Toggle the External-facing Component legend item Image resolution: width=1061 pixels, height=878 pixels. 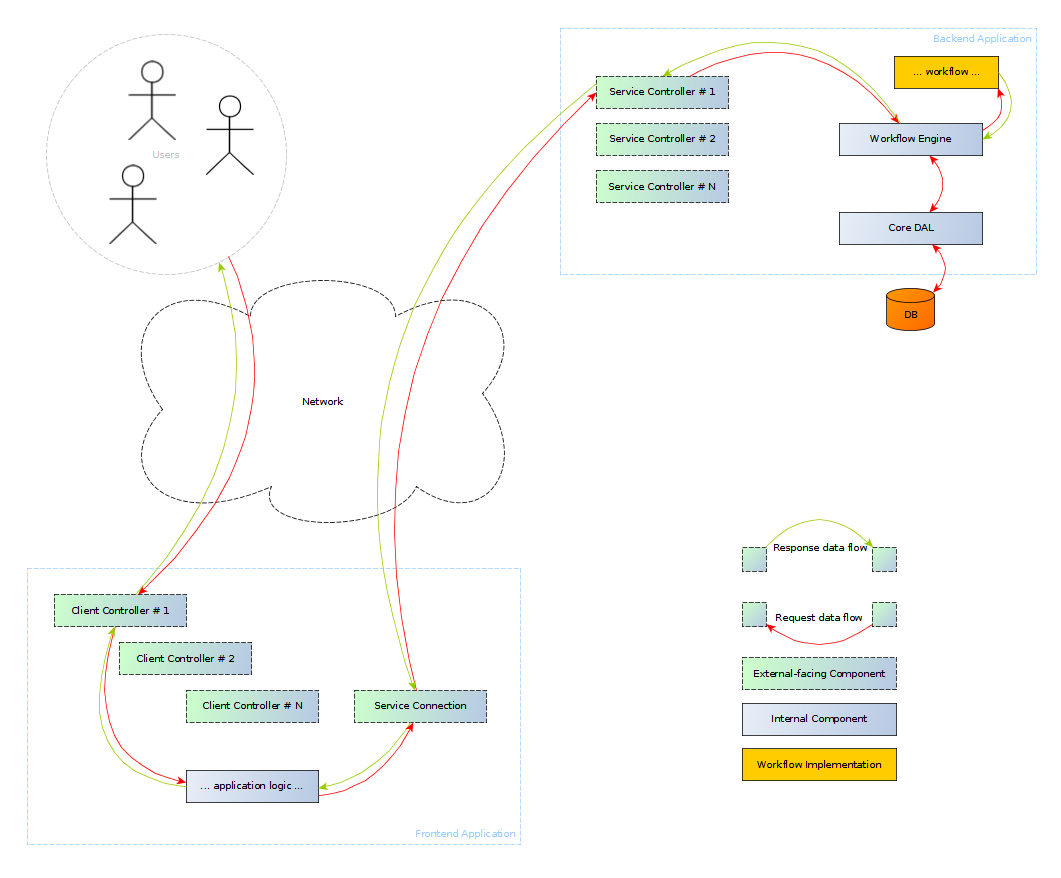[819, 673]
